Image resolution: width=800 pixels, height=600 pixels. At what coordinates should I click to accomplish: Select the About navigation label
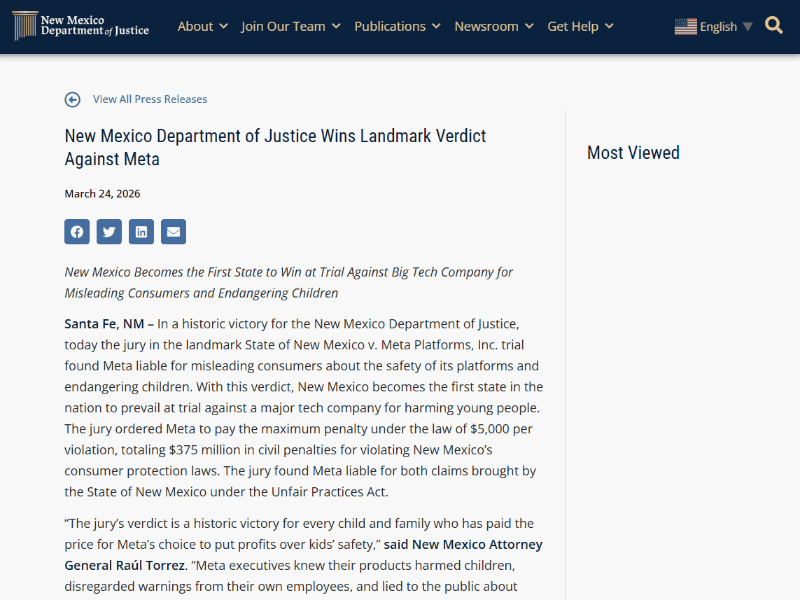pos(195,26)
